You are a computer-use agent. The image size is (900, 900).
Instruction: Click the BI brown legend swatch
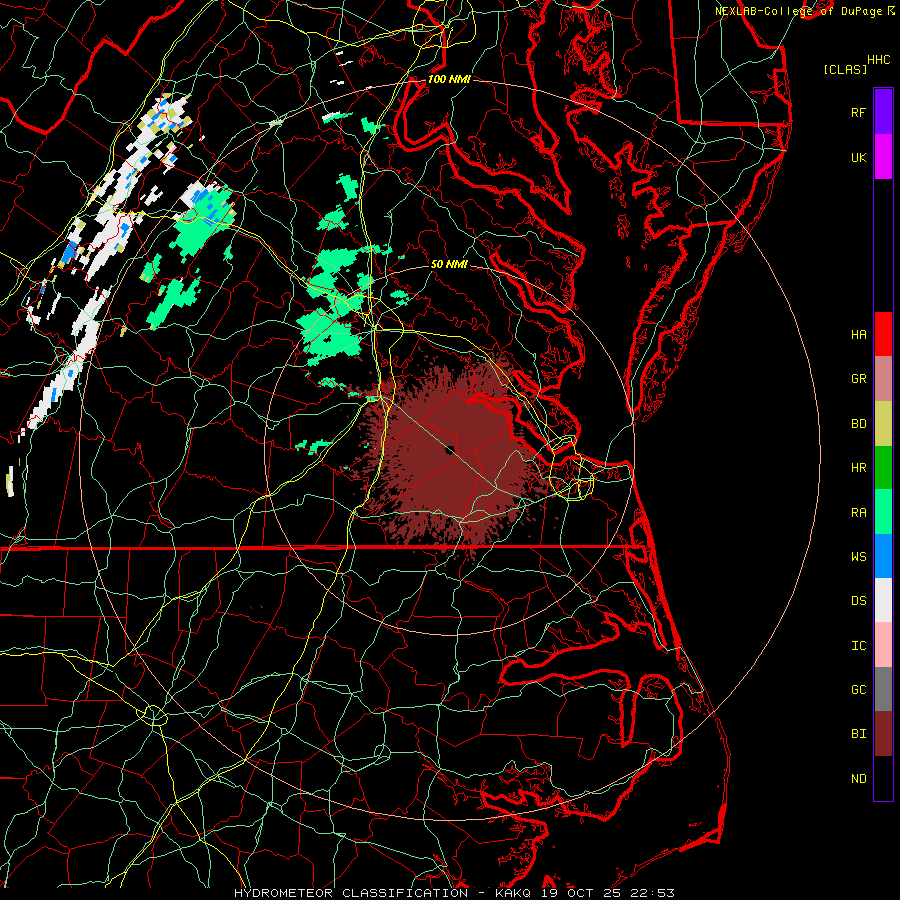[x=883, y=734]
